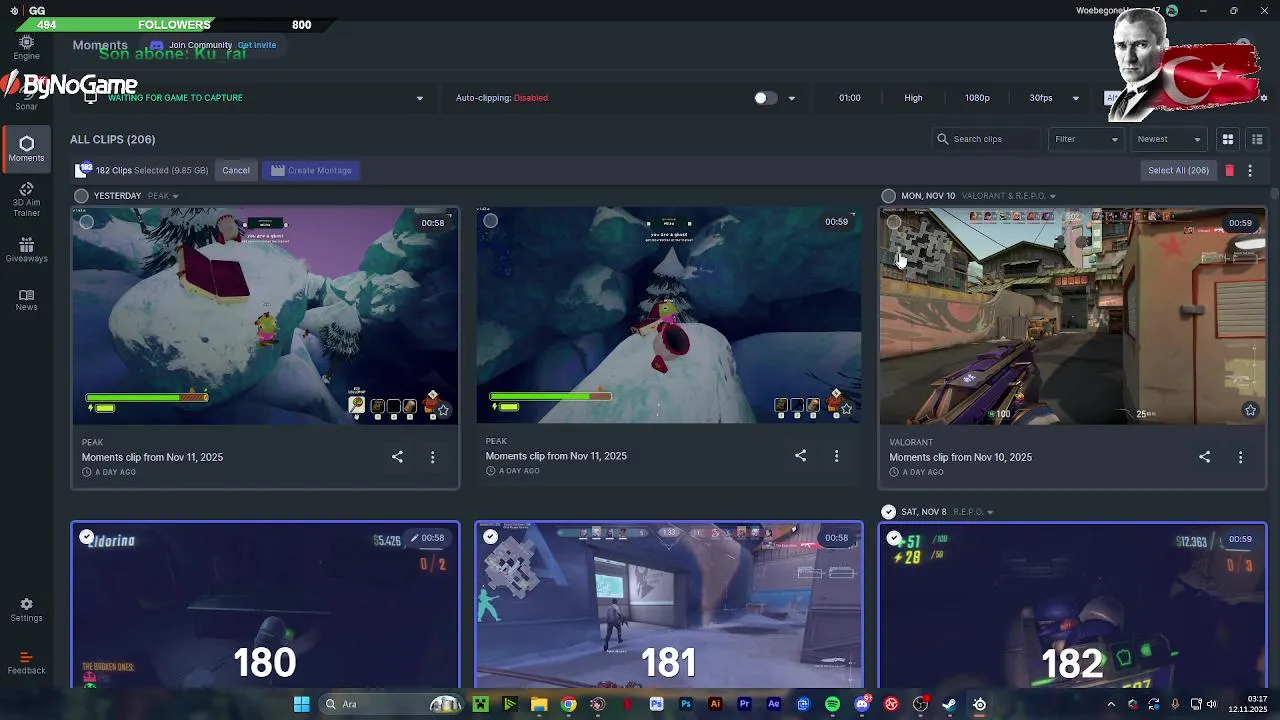The width and height of the screenshot is (1280, 720).
Task: Expand the clip quality settings dropdown arrow
Action: click(1075, 98)
